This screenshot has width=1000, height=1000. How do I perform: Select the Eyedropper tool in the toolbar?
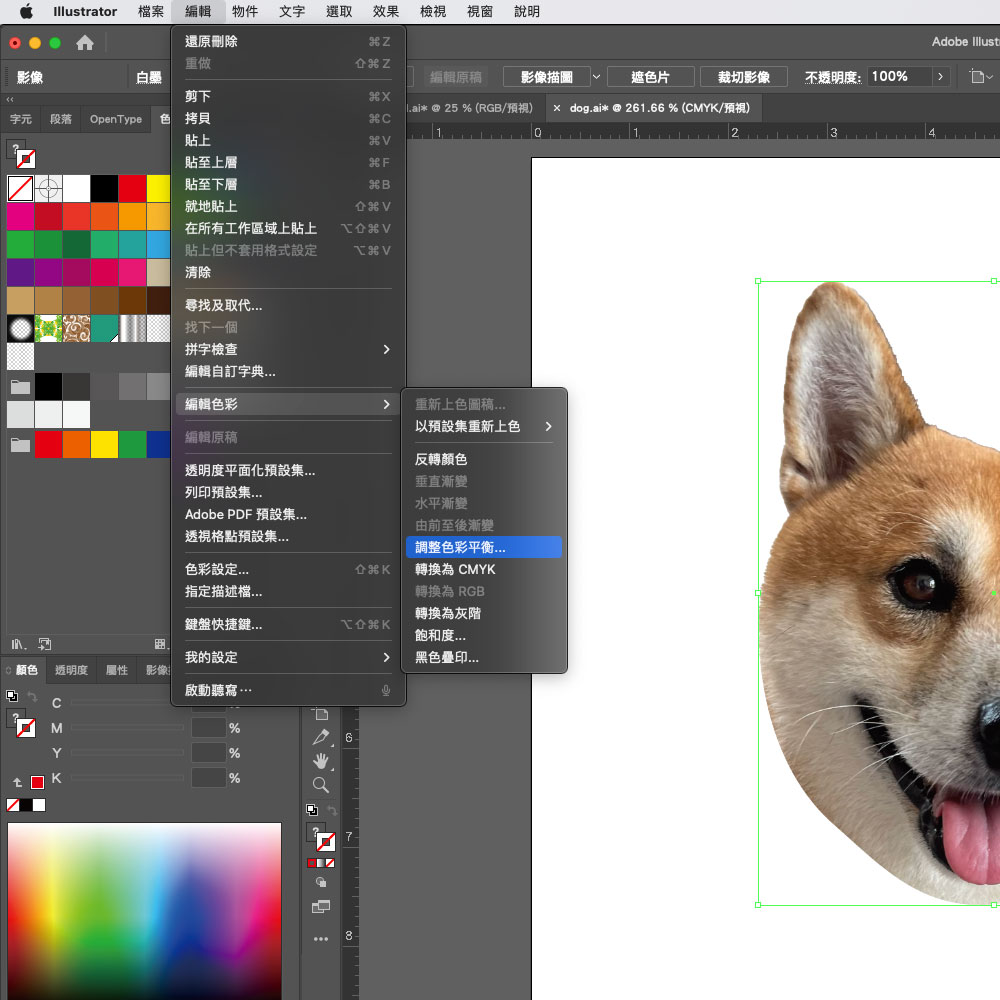tap(321, 737)
